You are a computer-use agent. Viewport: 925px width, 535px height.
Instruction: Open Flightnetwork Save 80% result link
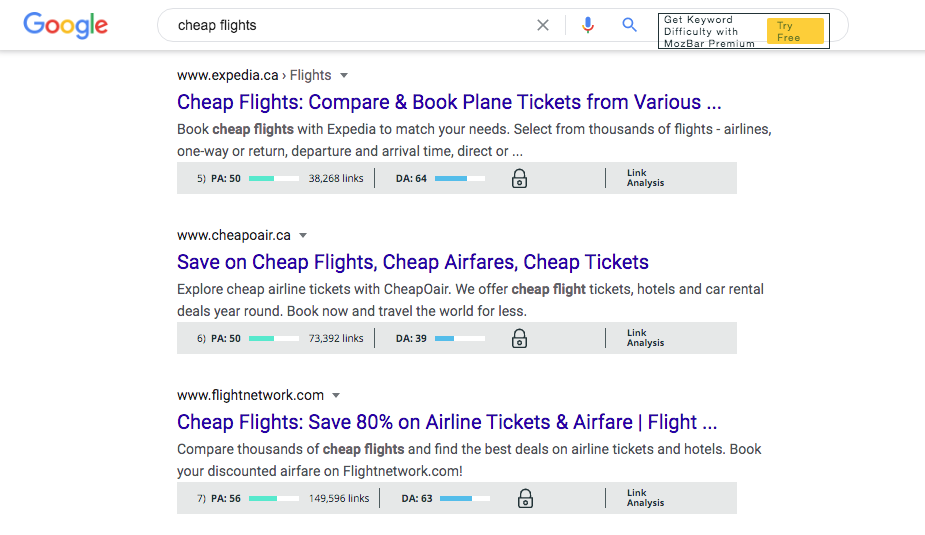447,422
